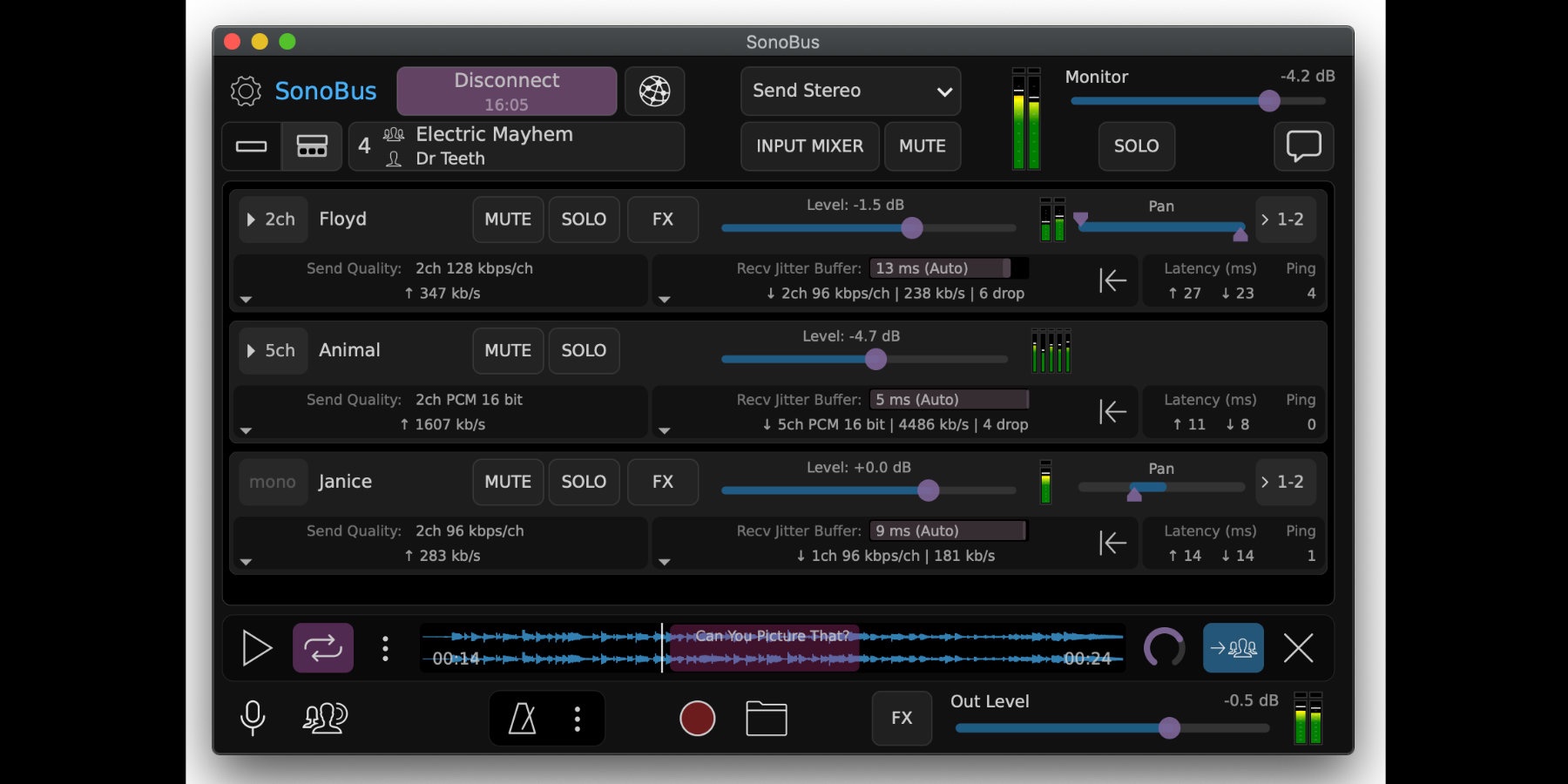Solo the Animal channel
Screen dimensions: 1568x784
click(x=584, y=351)
